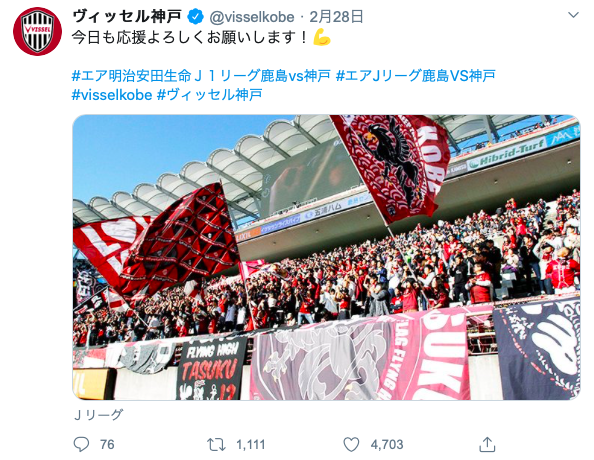The image size is (594, 460).
Task: Open hashtag #エアJリーグ鹿島VS神戸
Action: pos(416,76)
